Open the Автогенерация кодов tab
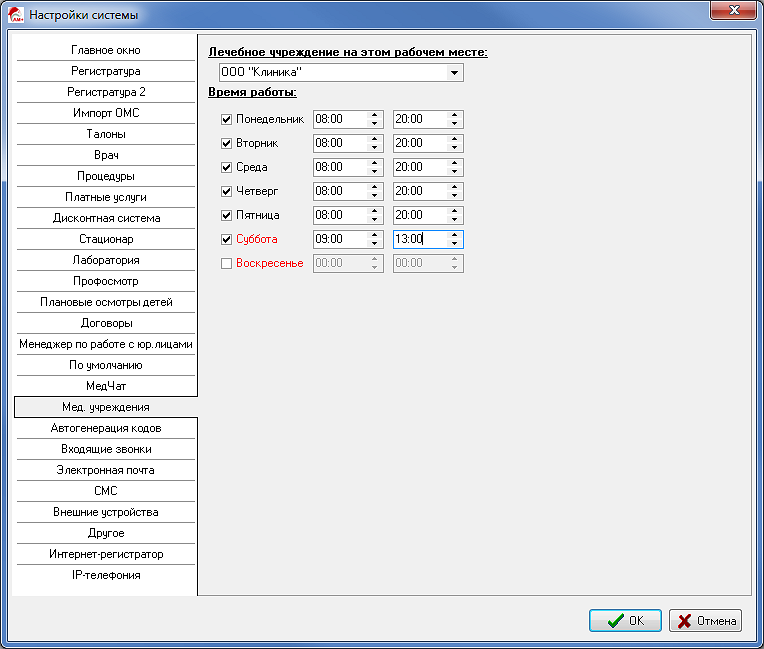 tap(106, 428)
